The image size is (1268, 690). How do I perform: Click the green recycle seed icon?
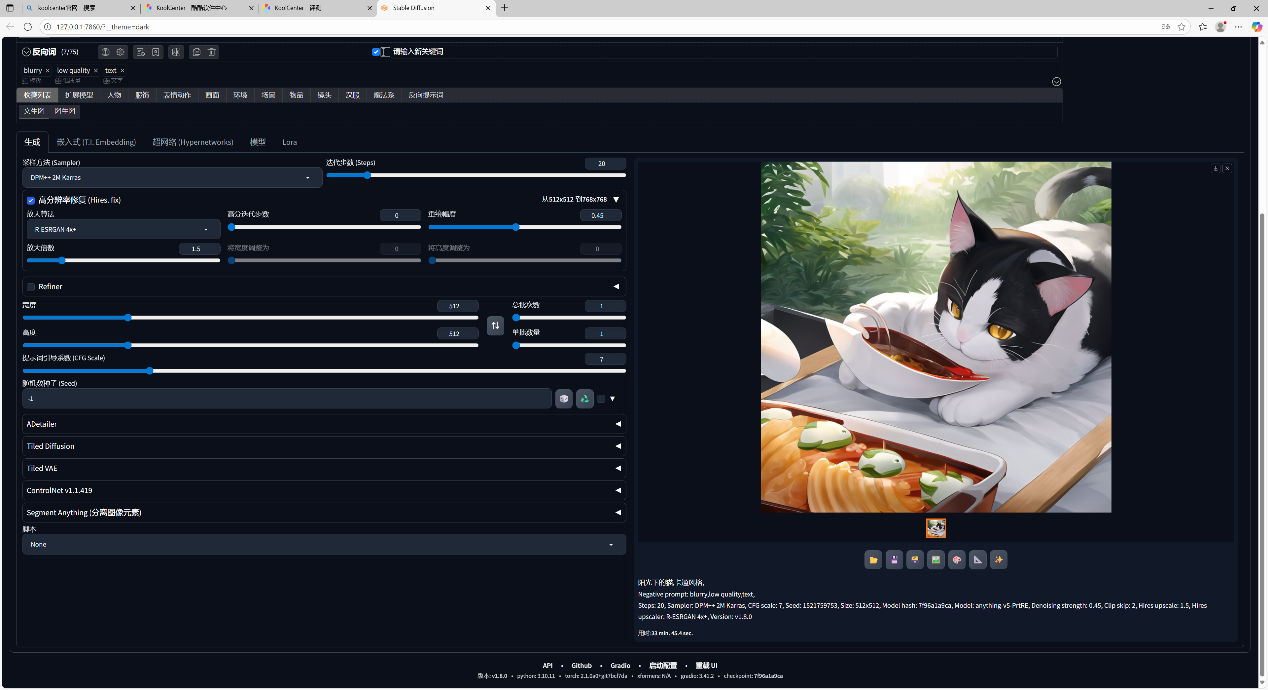tap(585, 399)
